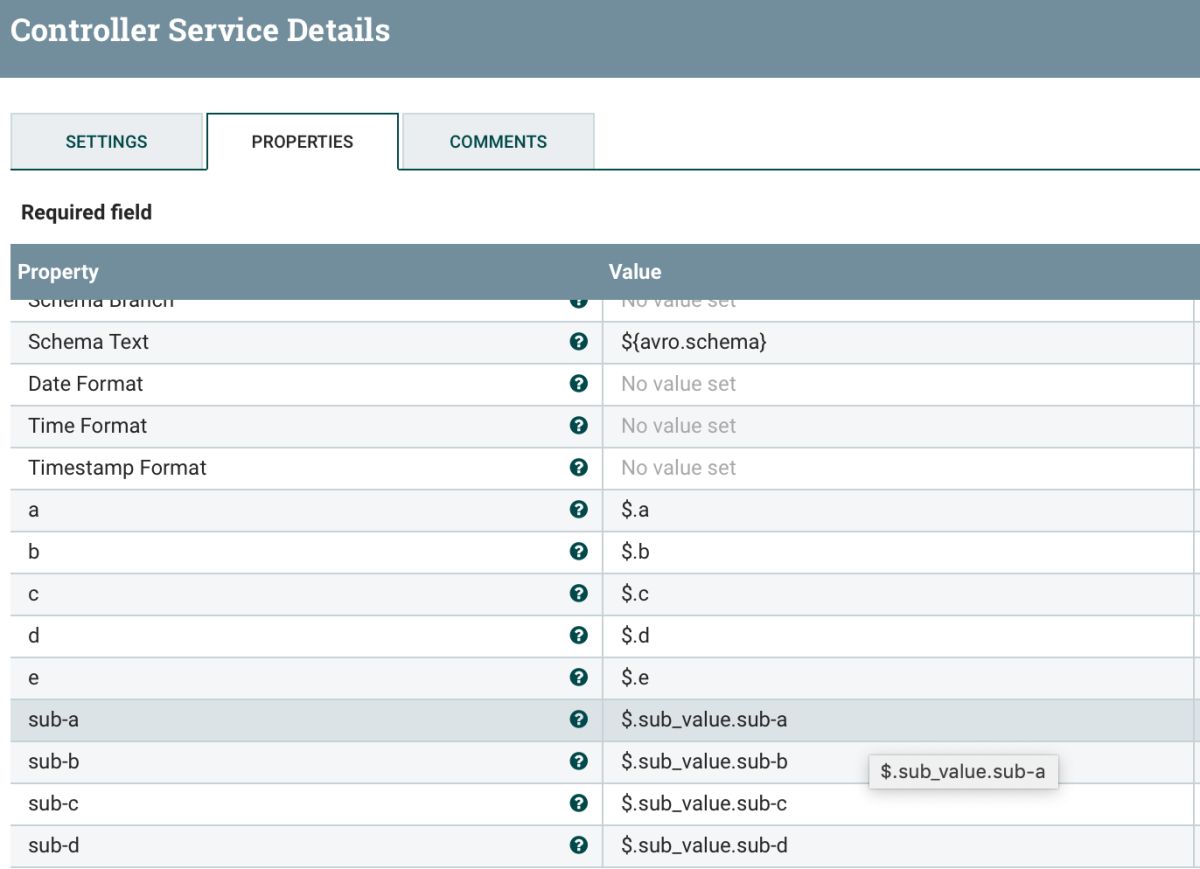
Task: Edit the $.a value cell
Action: click(x=898, y=510)
